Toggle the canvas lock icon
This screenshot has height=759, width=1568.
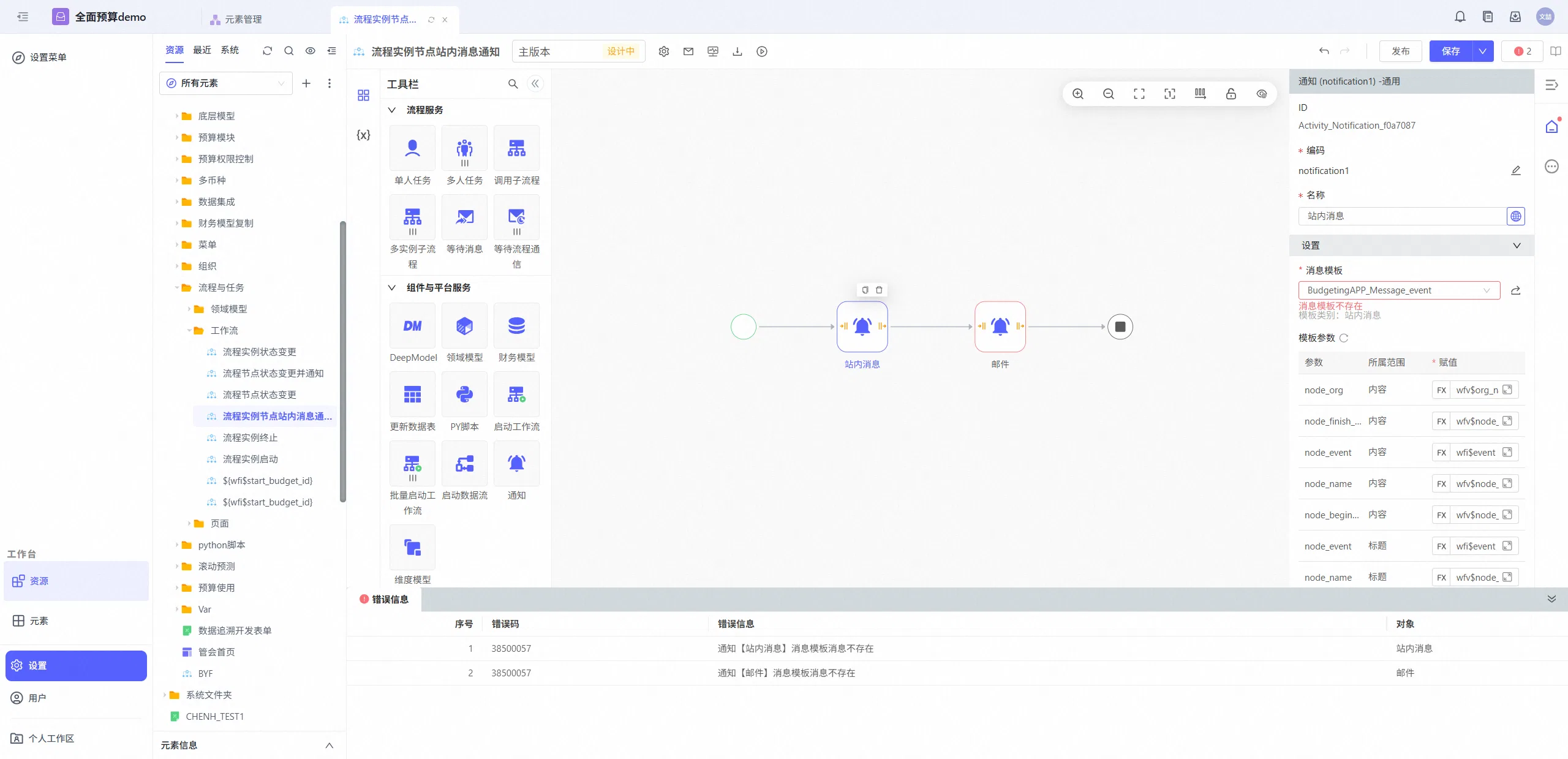pos(1231,94)
